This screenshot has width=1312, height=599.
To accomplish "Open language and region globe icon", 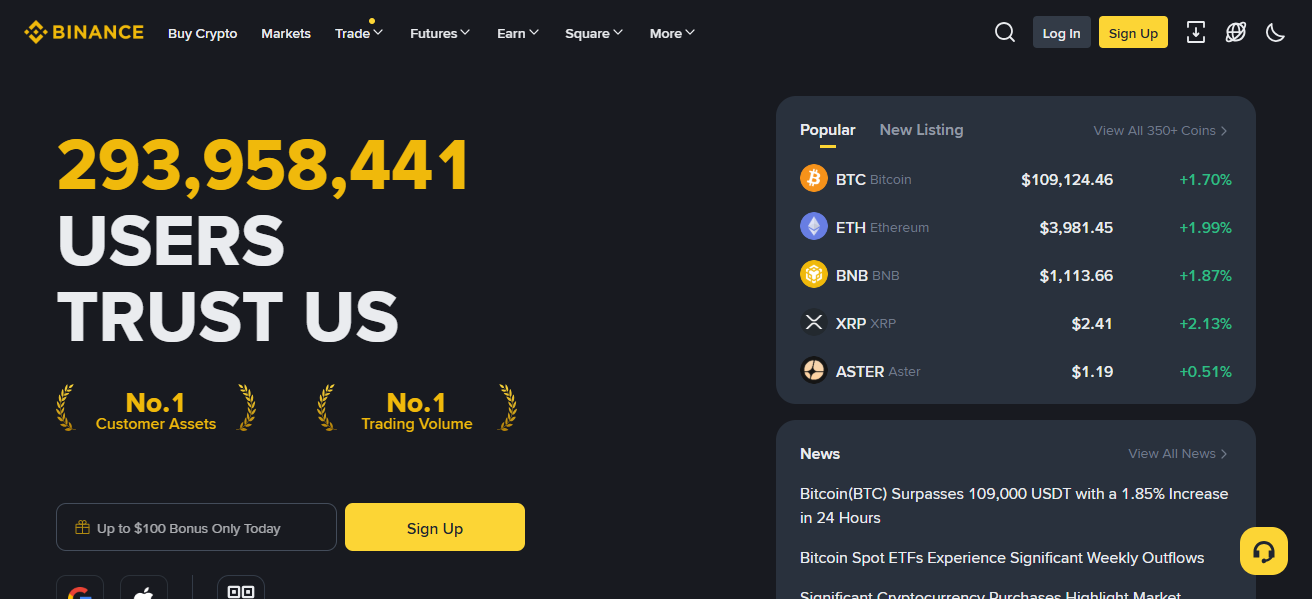I will 1236,32.
